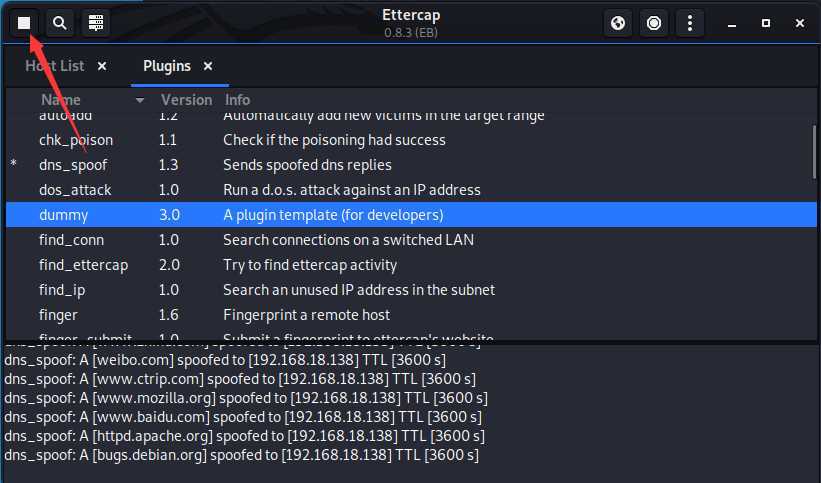Click 'Check if the poisoning had success' info
The height and width of the screenshot is (483, 821).
pos(334,140)
